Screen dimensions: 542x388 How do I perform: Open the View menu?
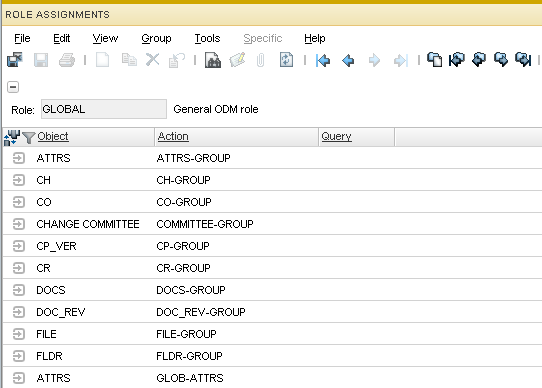(x=105, y=38)
